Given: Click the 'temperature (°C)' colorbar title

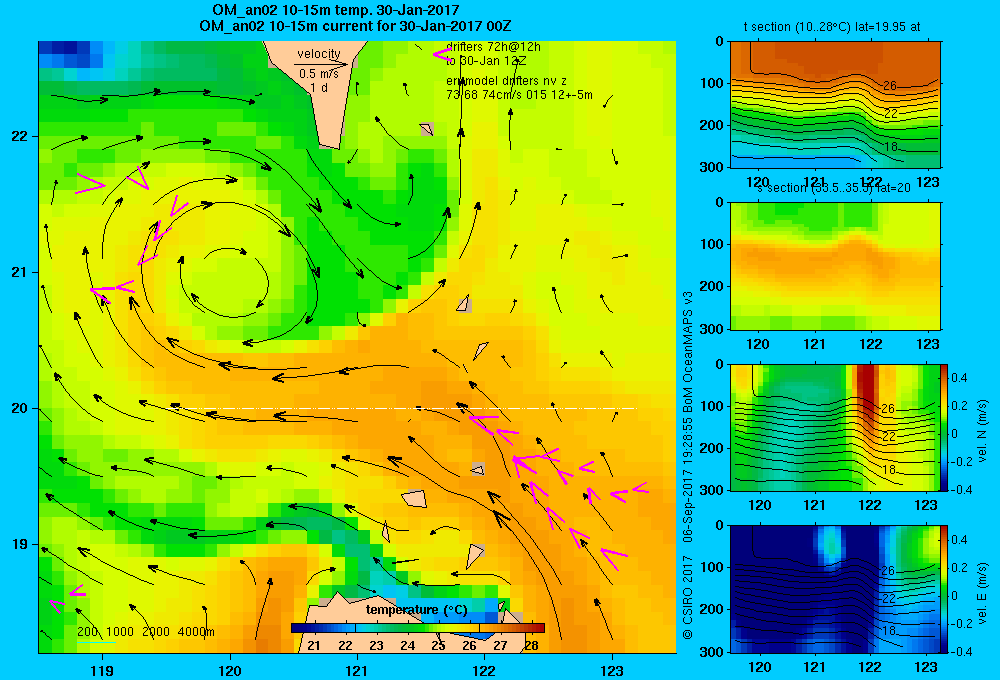Looking at the screenshot, I should click(x=416, y=610).
